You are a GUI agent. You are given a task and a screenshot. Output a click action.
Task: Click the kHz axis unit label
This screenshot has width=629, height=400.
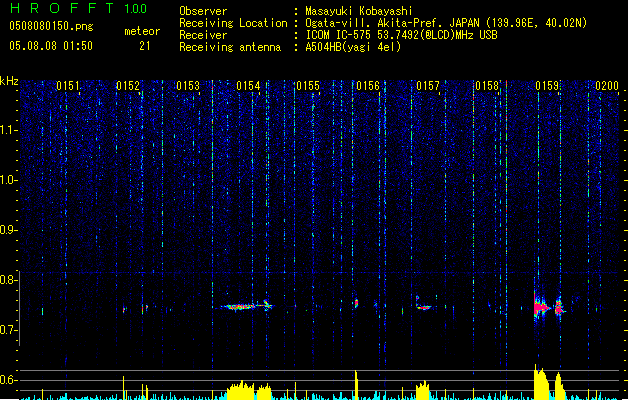click(9, 81)
